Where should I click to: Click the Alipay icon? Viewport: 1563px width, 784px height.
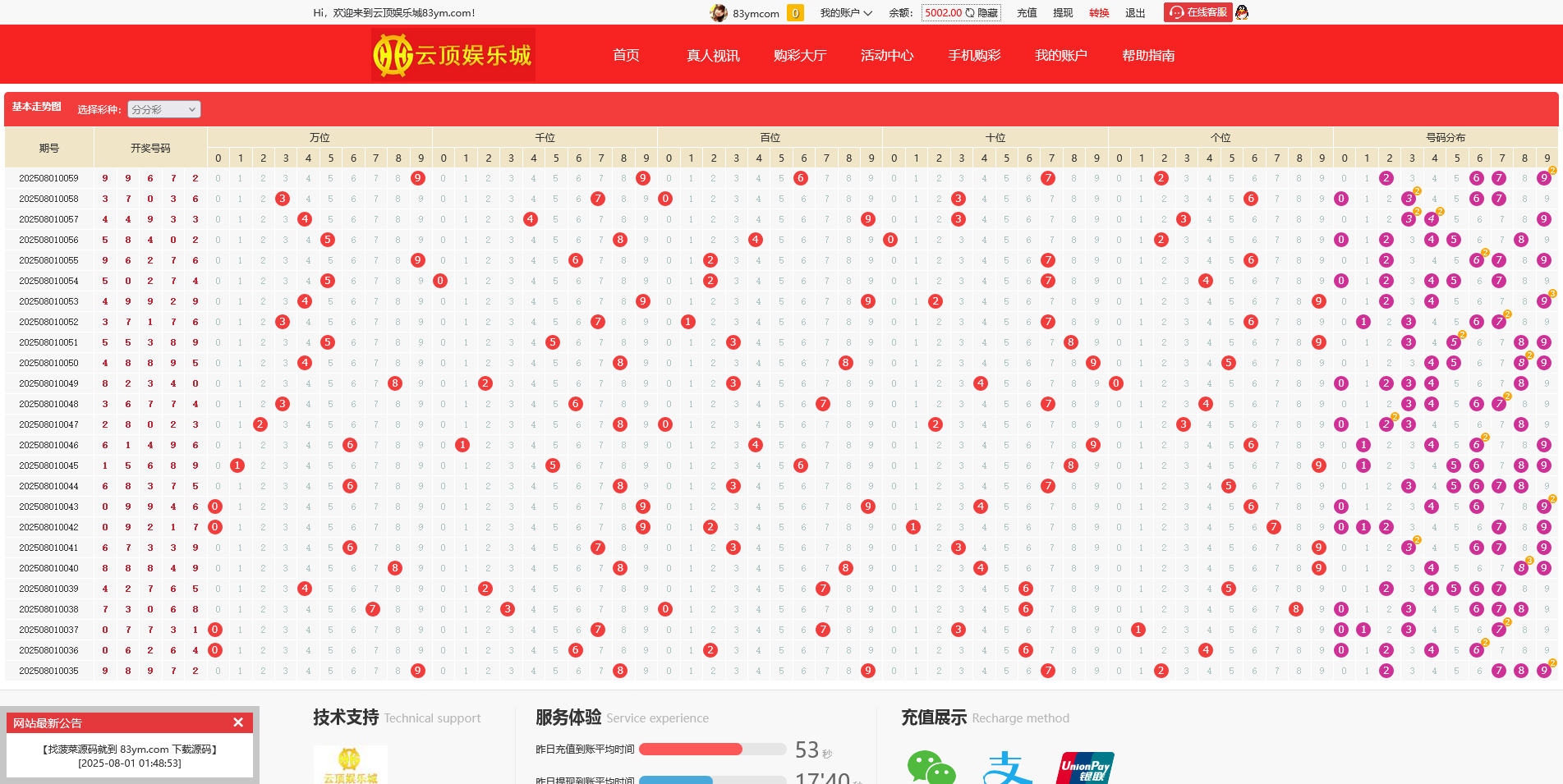click(x=1007, y=768)
